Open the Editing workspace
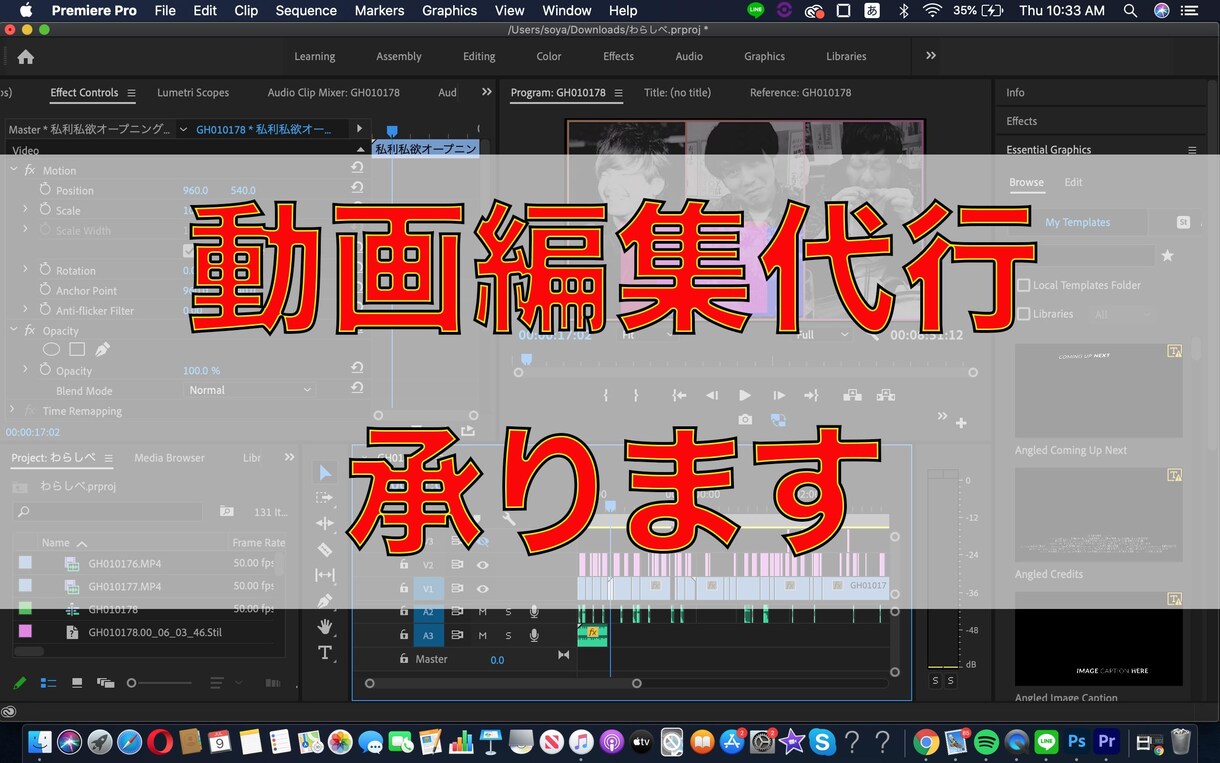This screenshot has height=763, width=1220. click(x=479, y=56)
